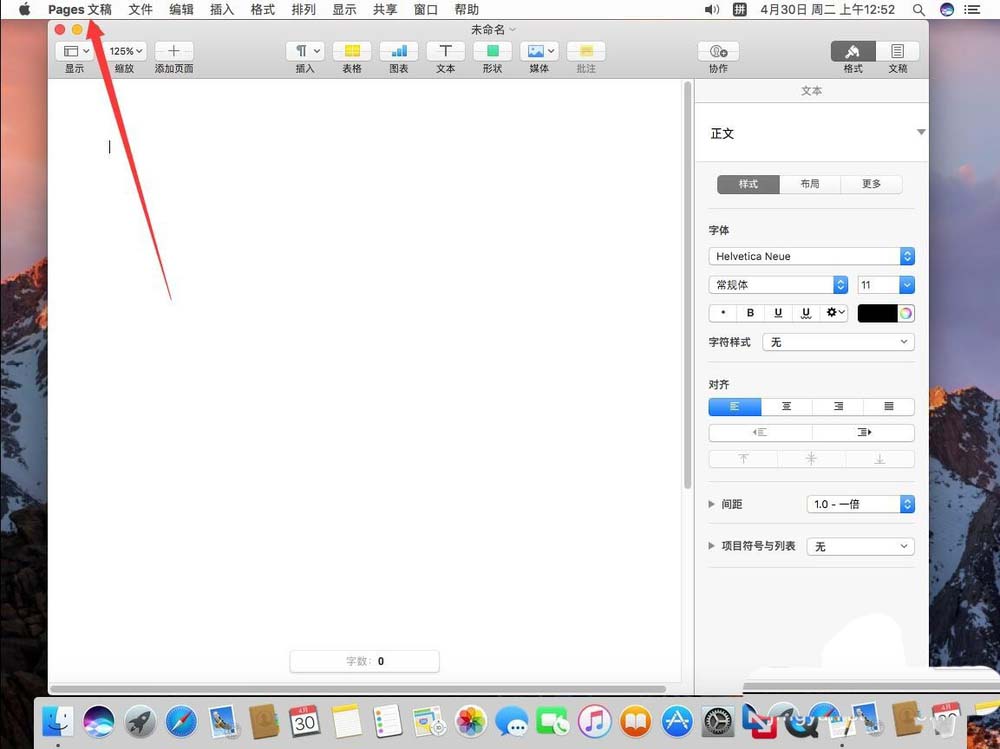Toggle the 文稿 document inspector
Image resolution: width=1000 pixels, height=749 pixels.
pos(897,51)
